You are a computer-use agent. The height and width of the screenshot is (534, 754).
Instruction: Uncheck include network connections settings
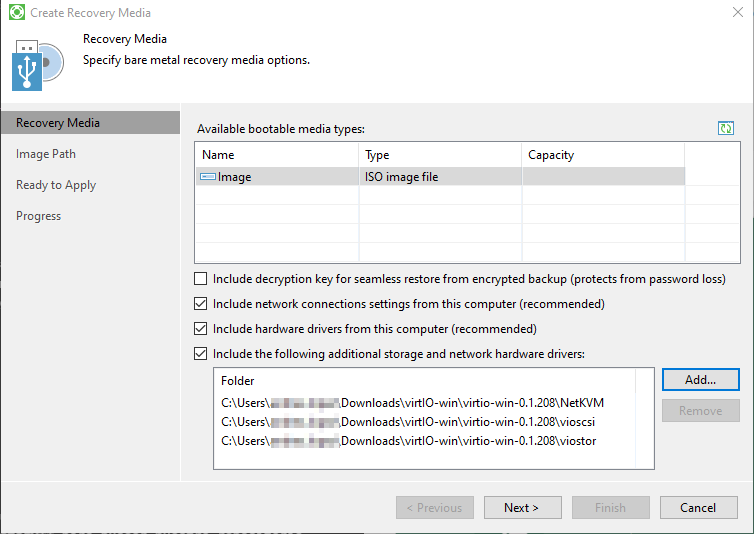click(201, 304)
